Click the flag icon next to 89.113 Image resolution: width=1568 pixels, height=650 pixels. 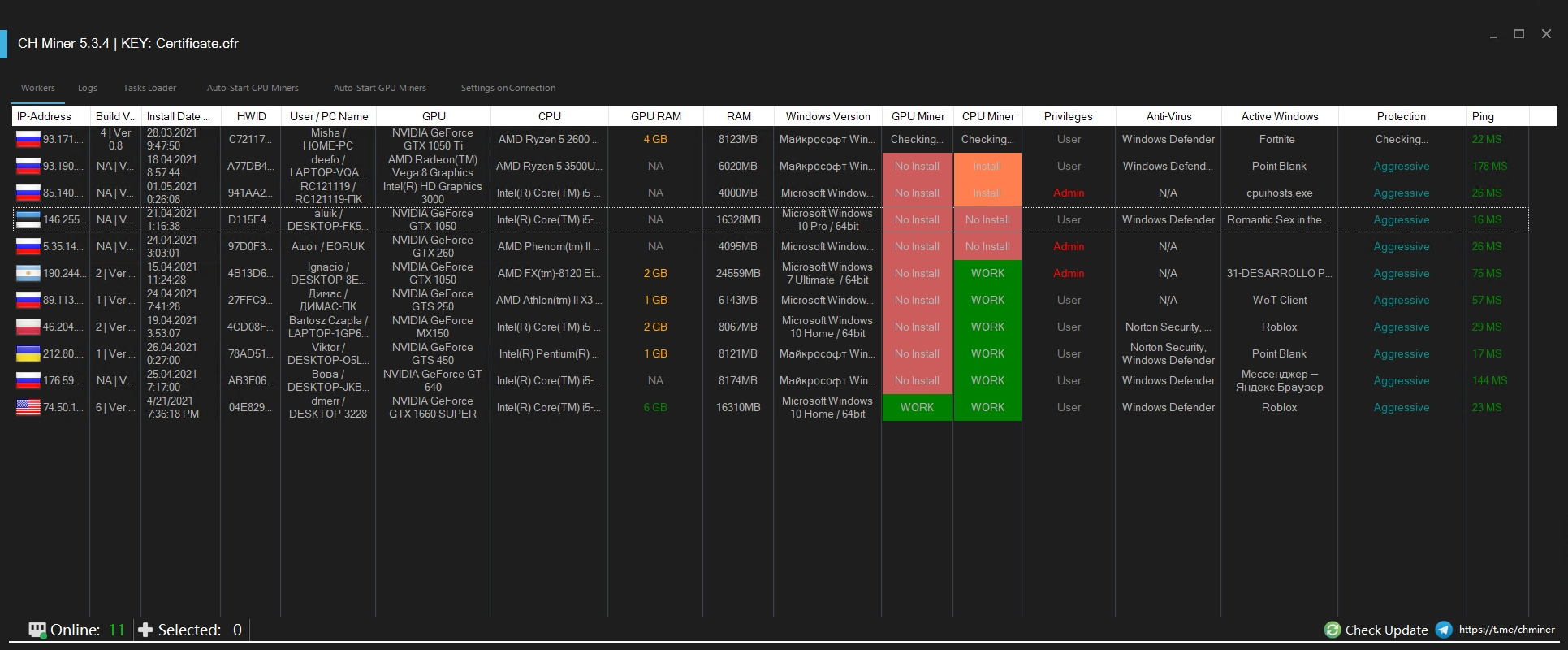tap(28, 300)
